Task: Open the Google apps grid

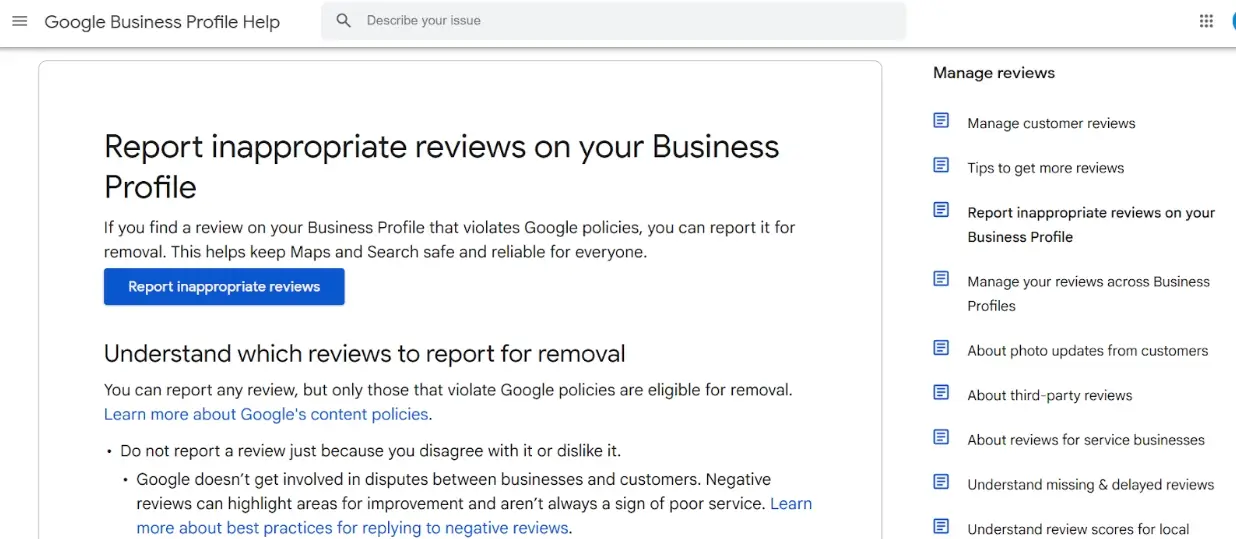Action: (1206, 21)
